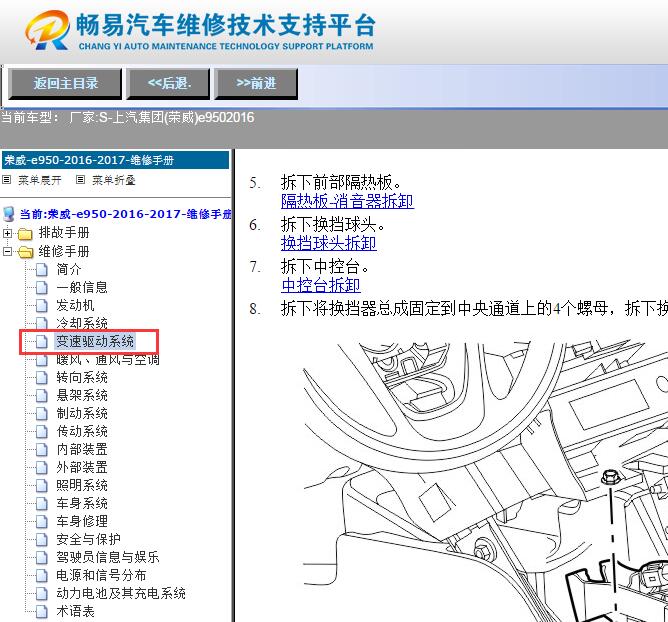Click the page icon beside 安全与保护
668x622 pixels.
(x=41, y=540)
